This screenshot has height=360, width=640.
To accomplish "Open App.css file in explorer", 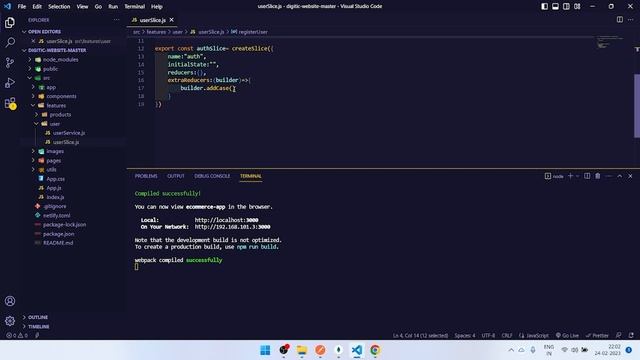I will [x=56, y=179].
